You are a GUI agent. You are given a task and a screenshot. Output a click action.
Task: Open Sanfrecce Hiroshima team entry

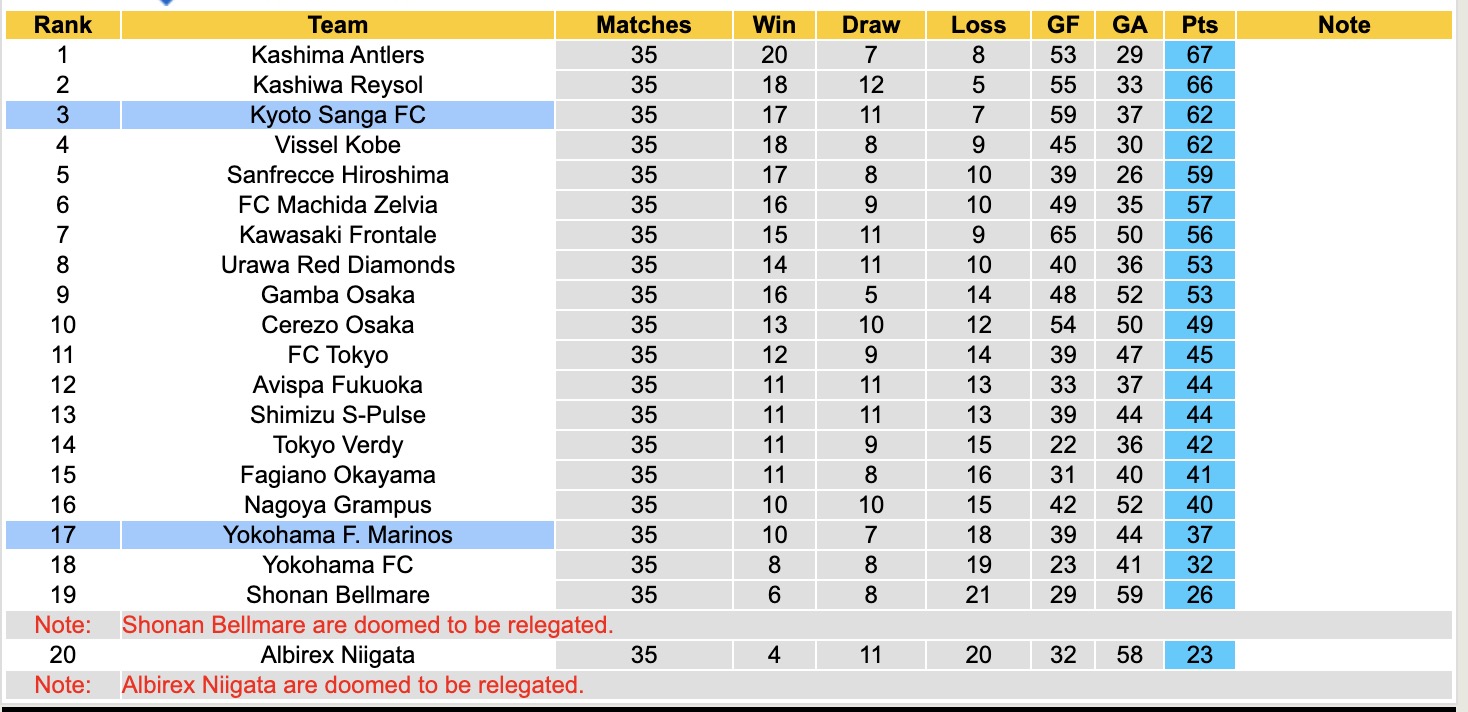coord(338,175)
